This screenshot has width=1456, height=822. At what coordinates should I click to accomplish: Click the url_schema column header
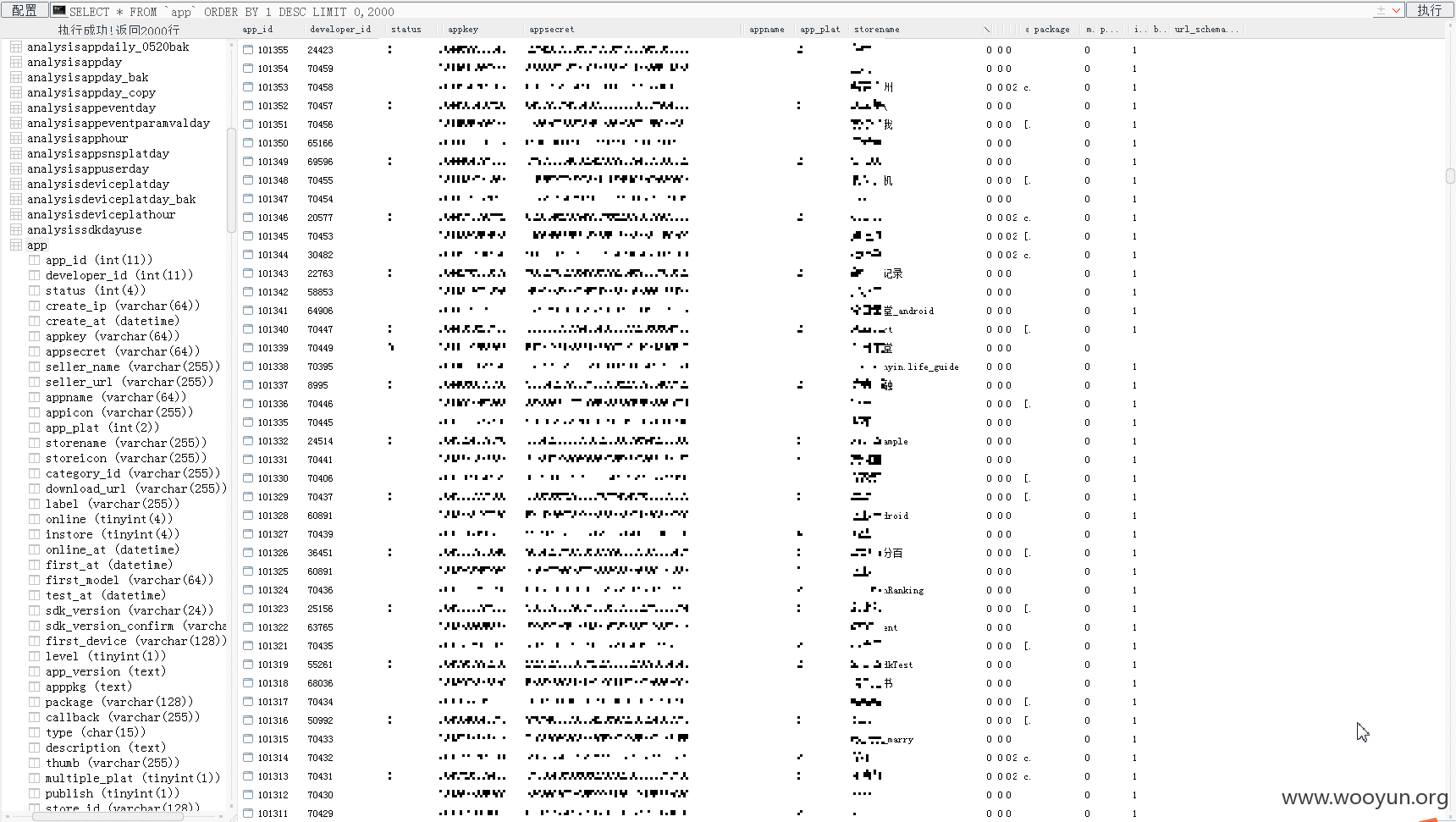[x=1206, y=29]
